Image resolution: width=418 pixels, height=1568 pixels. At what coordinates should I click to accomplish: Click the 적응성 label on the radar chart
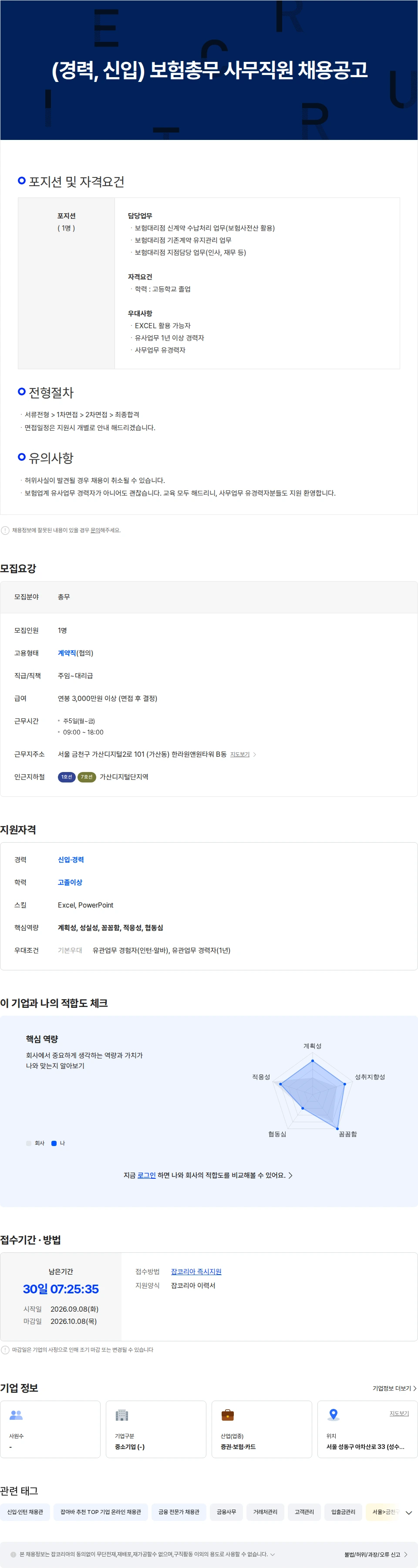261,1077
